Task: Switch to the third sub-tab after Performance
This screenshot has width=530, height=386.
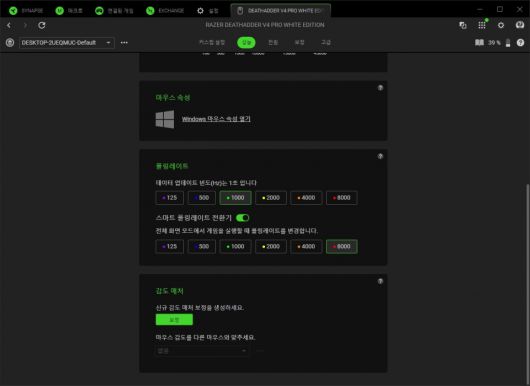Action: (x=273, y=42)
